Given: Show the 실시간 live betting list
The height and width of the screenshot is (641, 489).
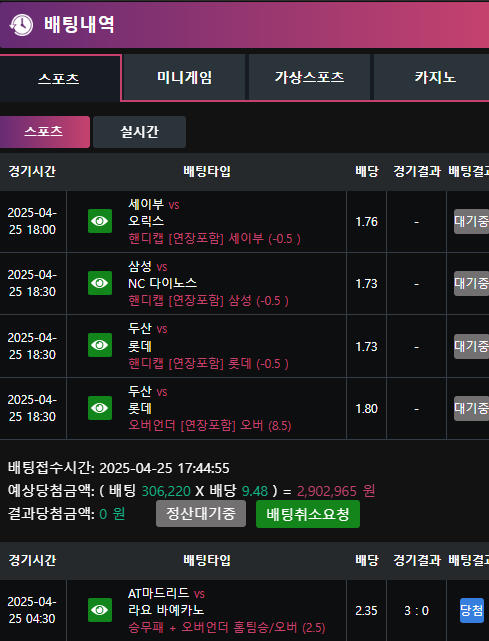Looking at the screenshot, I should (x=139, y=132).
